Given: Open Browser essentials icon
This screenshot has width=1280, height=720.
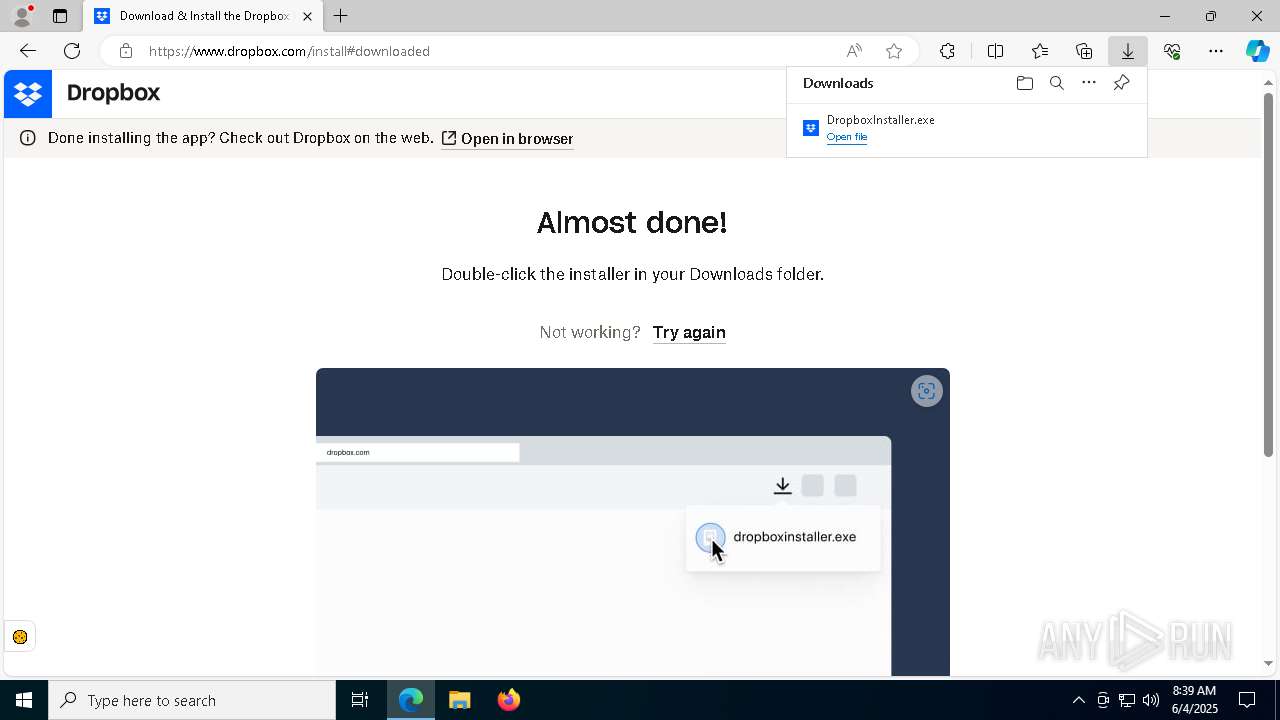Looking at the screenshot, I should 1172,51.
